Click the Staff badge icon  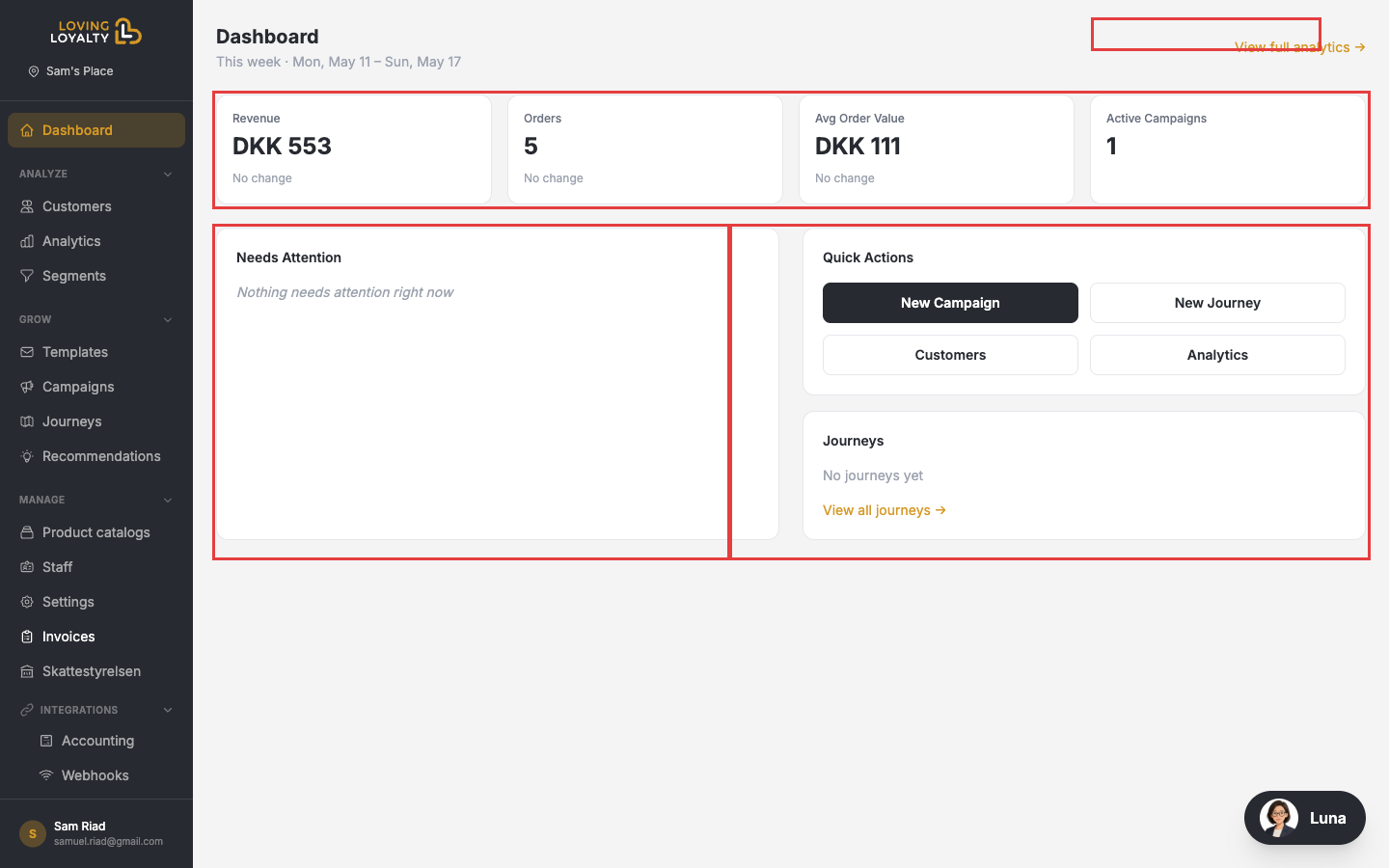coord(27,567)
